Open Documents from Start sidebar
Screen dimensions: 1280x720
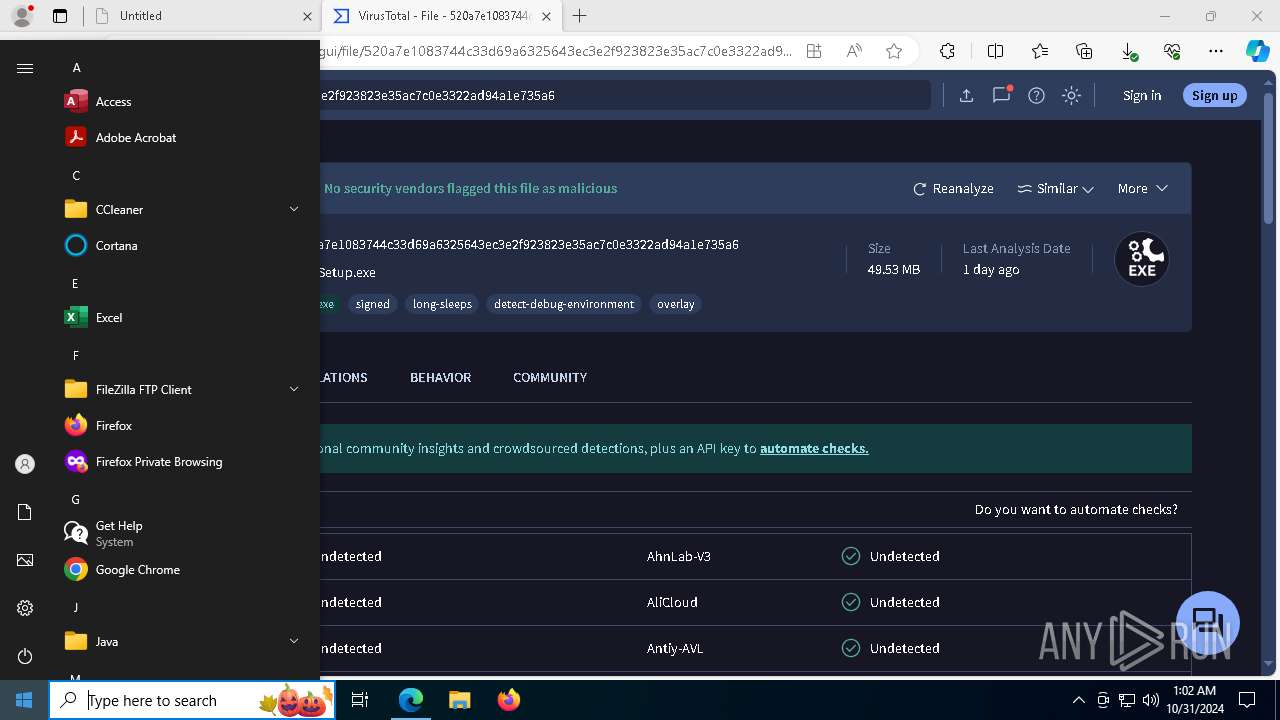25,512
